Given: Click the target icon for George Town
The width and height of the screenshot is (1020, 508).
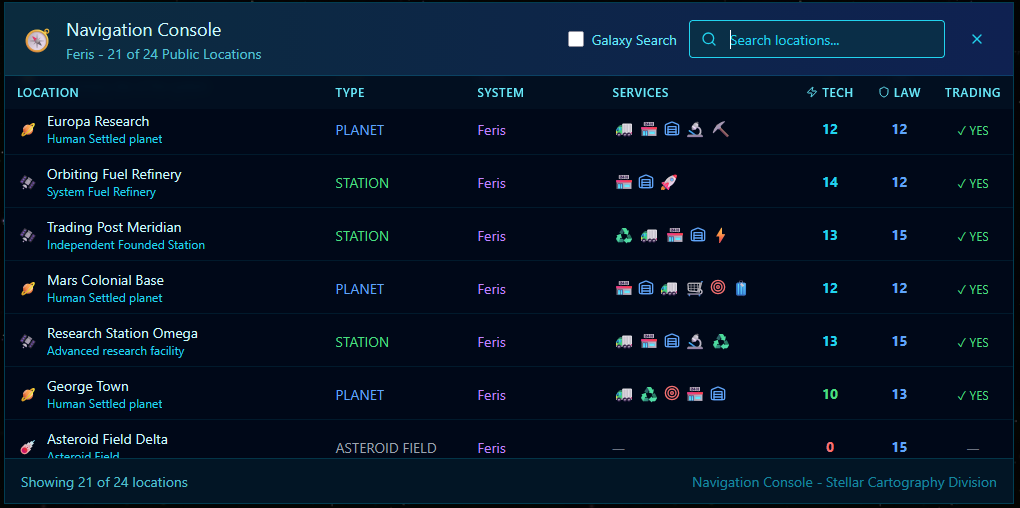Looking at the screenshot, I should click(672, 394).
